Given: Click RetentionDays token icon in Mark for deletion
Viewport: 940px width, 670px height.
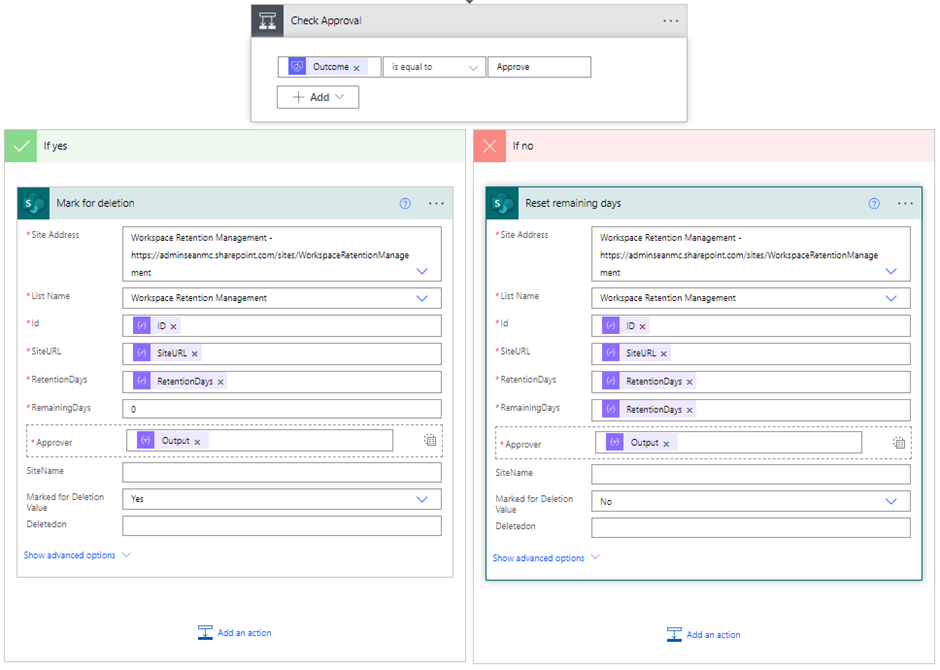Looking at the screenshot, I should click(x=141, y=381).
